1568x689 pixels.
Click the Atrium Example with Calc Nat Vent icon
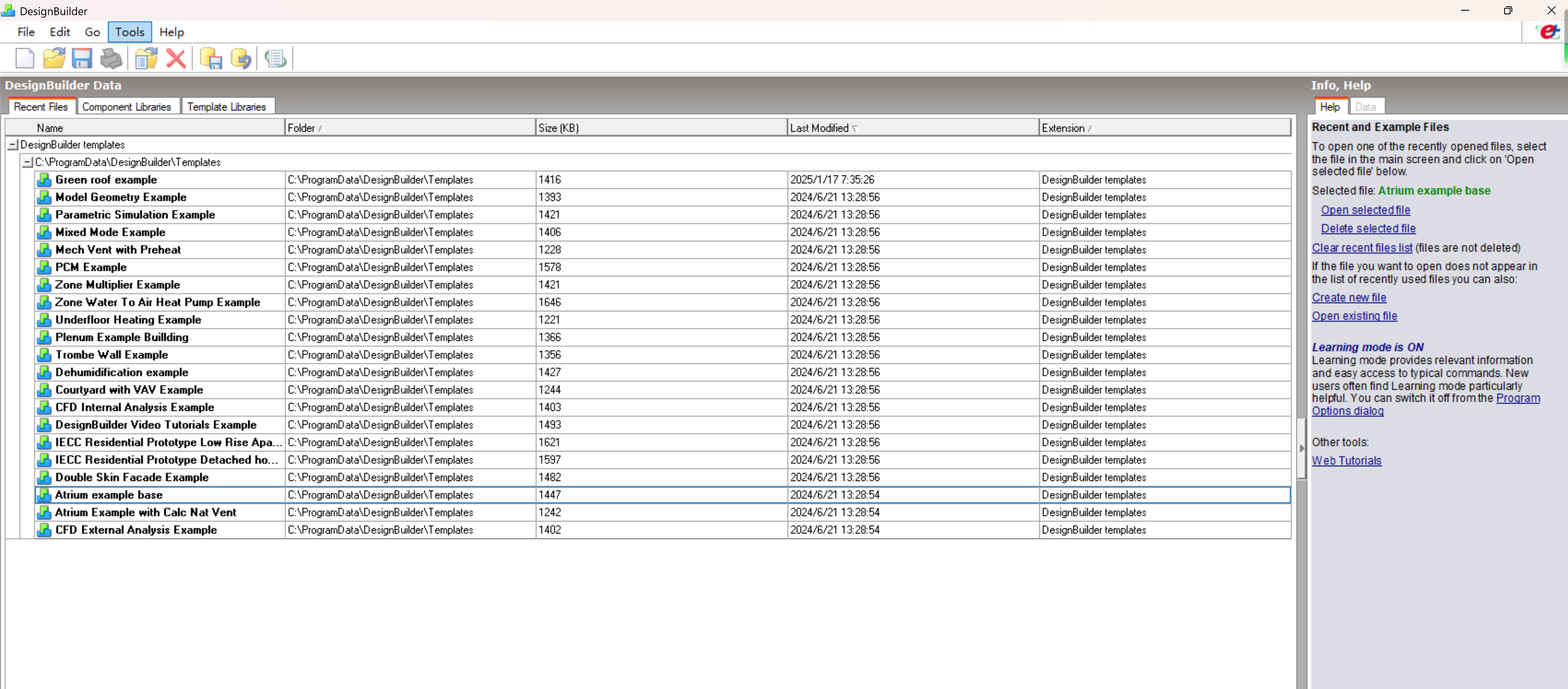coord(44,512)
